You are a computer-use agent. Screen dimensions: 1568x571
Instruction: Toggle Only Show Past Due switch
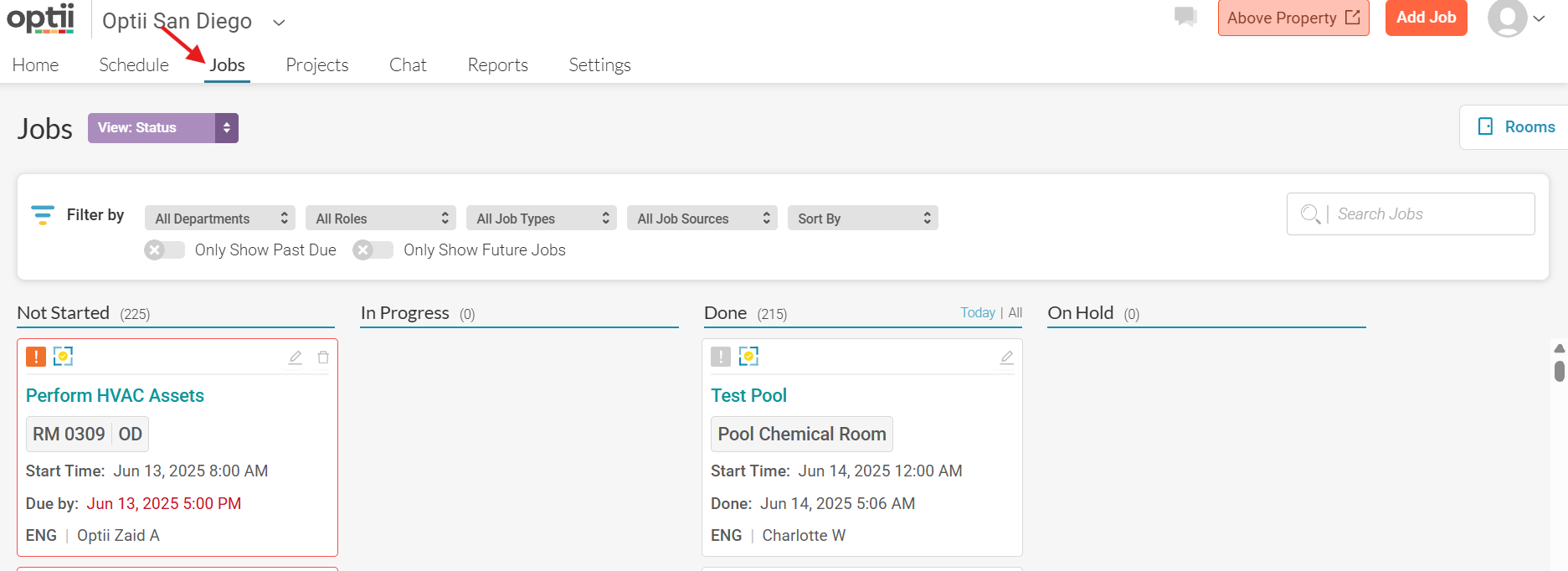click(x=164, y=250)
